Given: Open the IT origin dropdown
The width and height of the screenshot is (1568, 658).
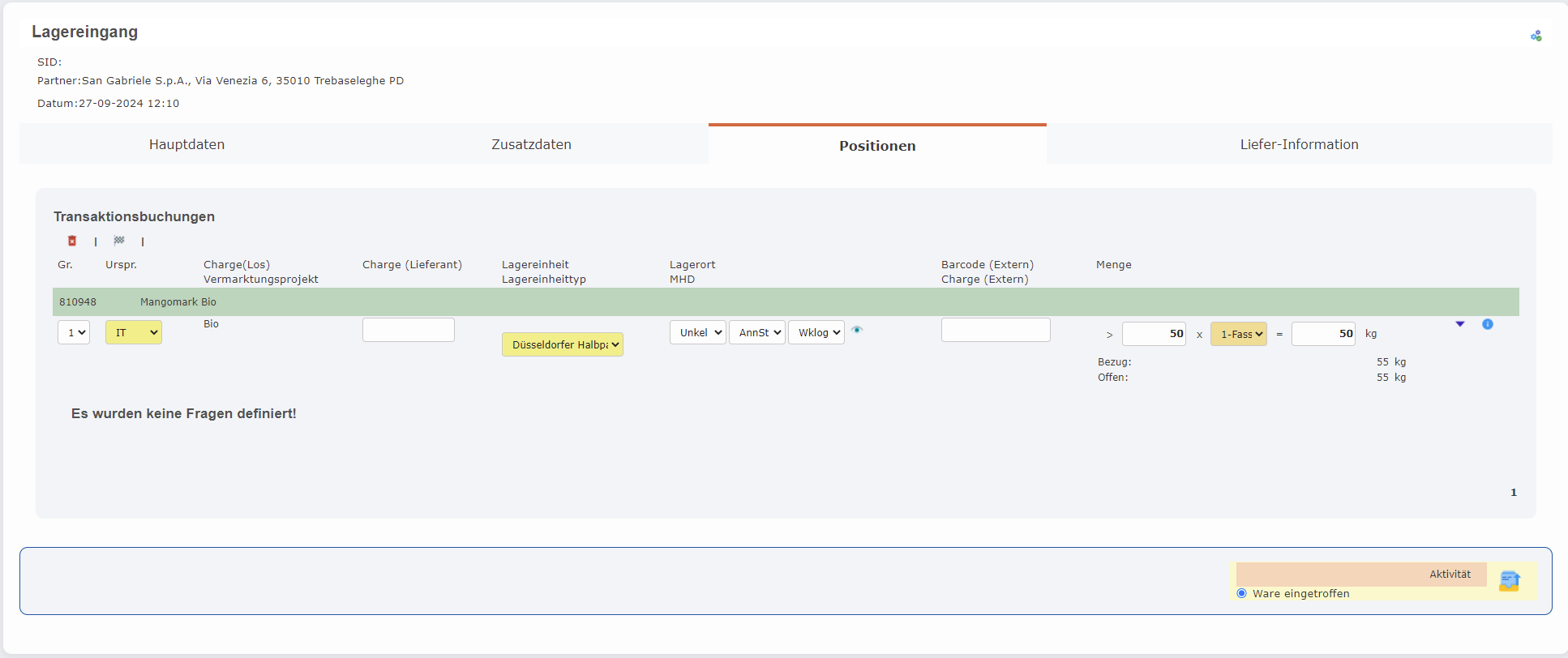Looking at the screenshot, I should pyautogui.click(x=134, y=332).
